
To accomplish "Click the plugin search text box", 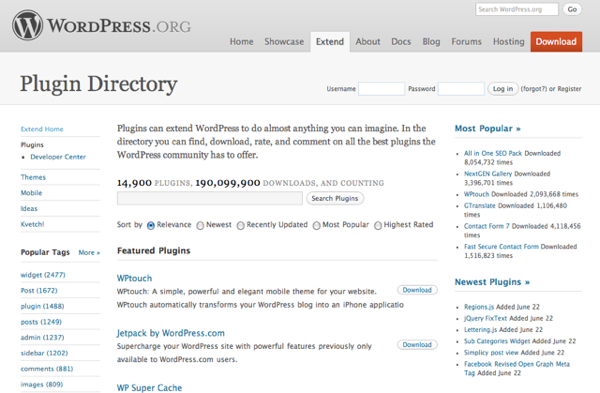I will click(x=210, y=198).
